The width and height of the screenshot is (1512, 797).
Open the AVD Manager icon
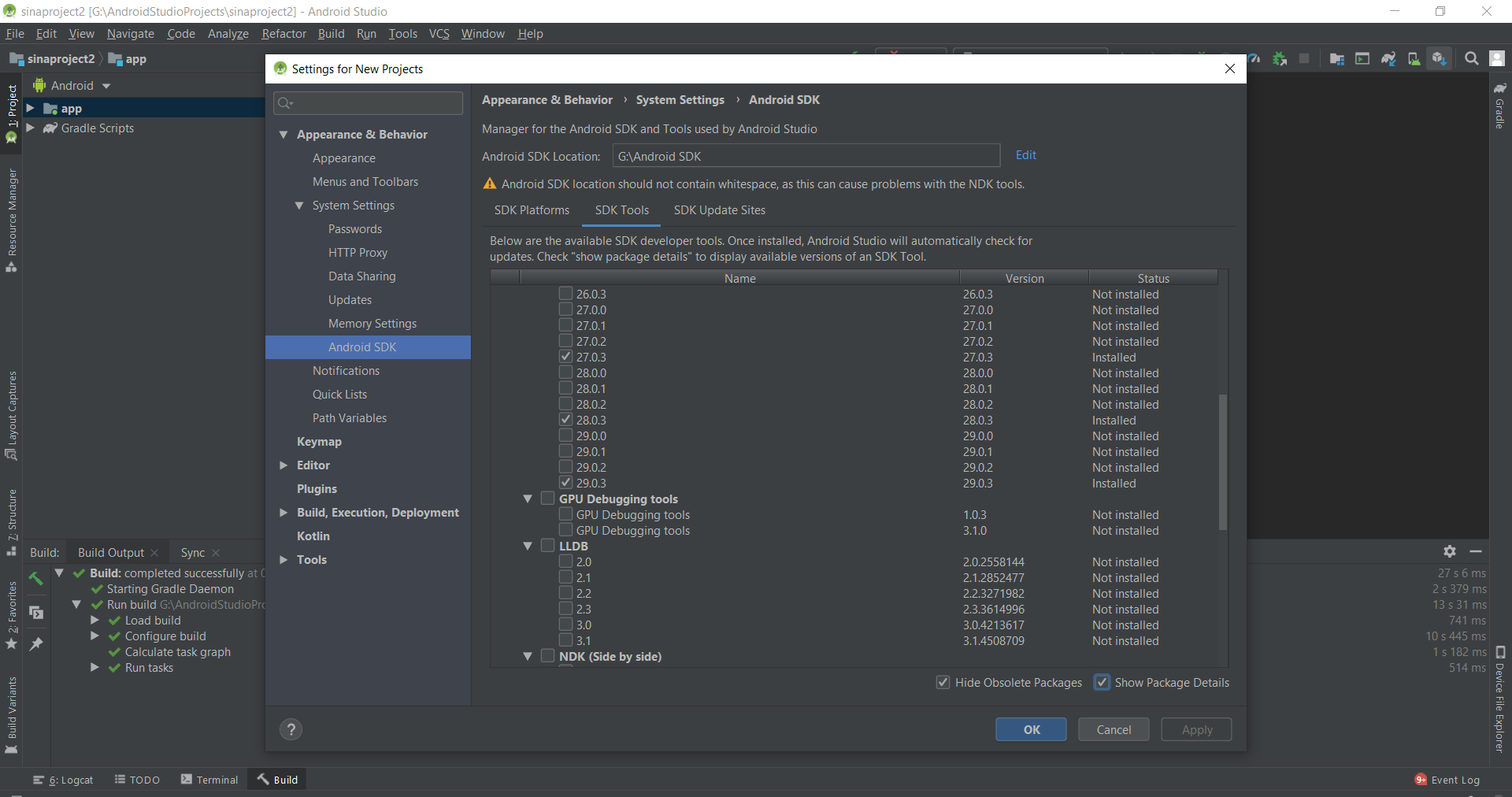[1414, 59]
